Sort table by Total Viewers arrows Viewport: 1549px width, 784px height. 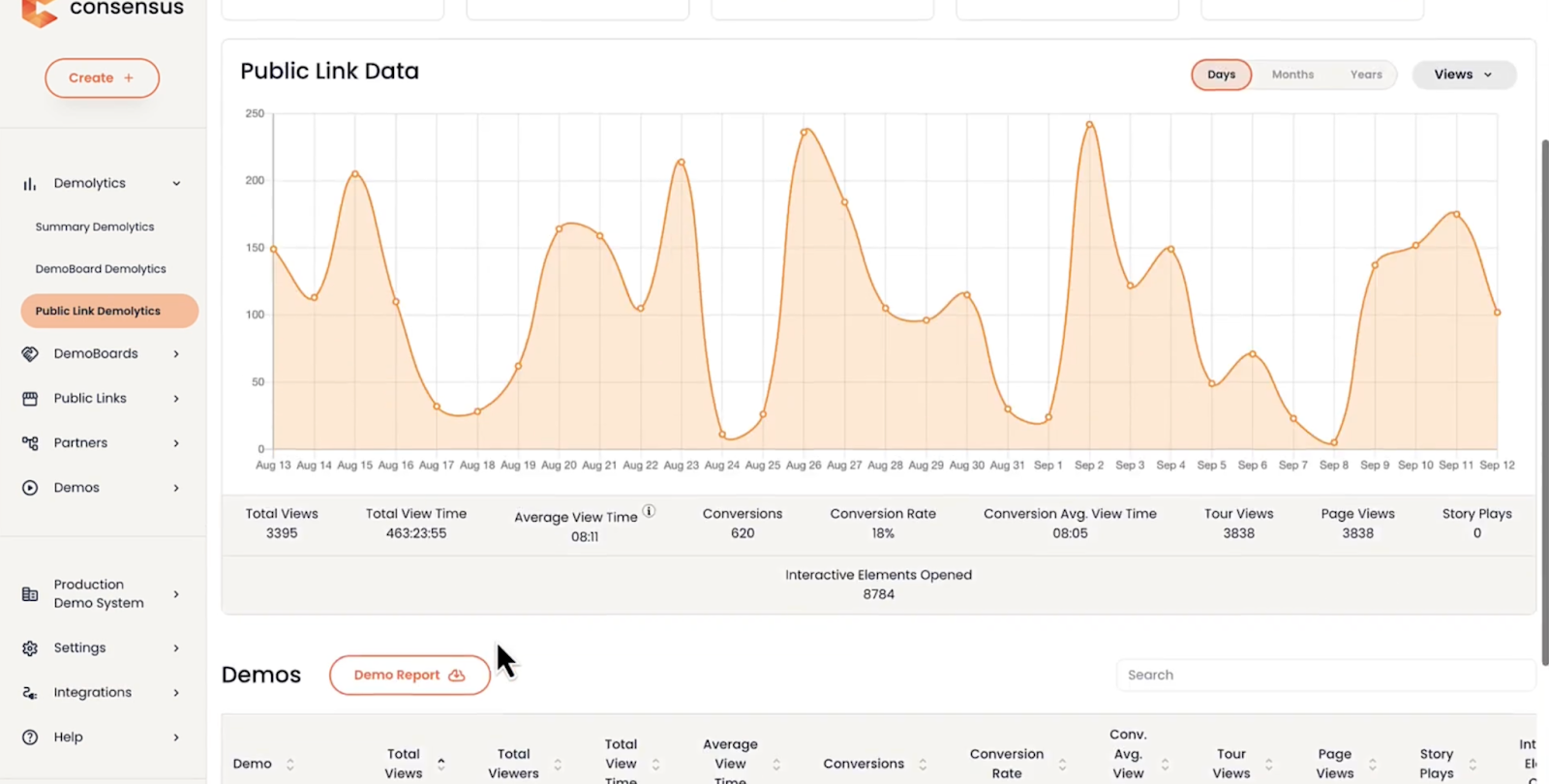(x=558, y=765)
